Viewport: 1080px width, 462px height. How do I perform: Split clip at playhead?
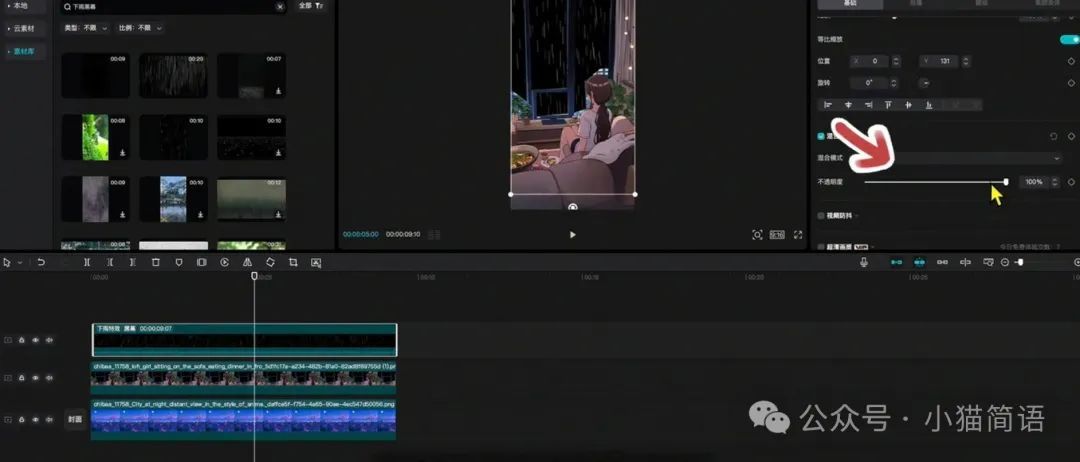pos(87,262)
